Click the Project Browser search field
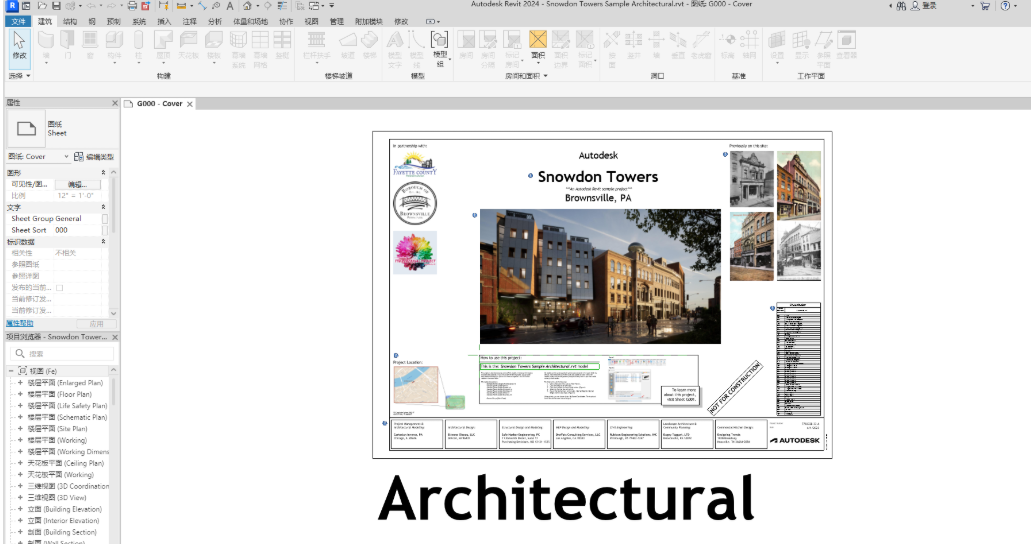Viewport: 1031px width, 544px height. coord(62,354)
